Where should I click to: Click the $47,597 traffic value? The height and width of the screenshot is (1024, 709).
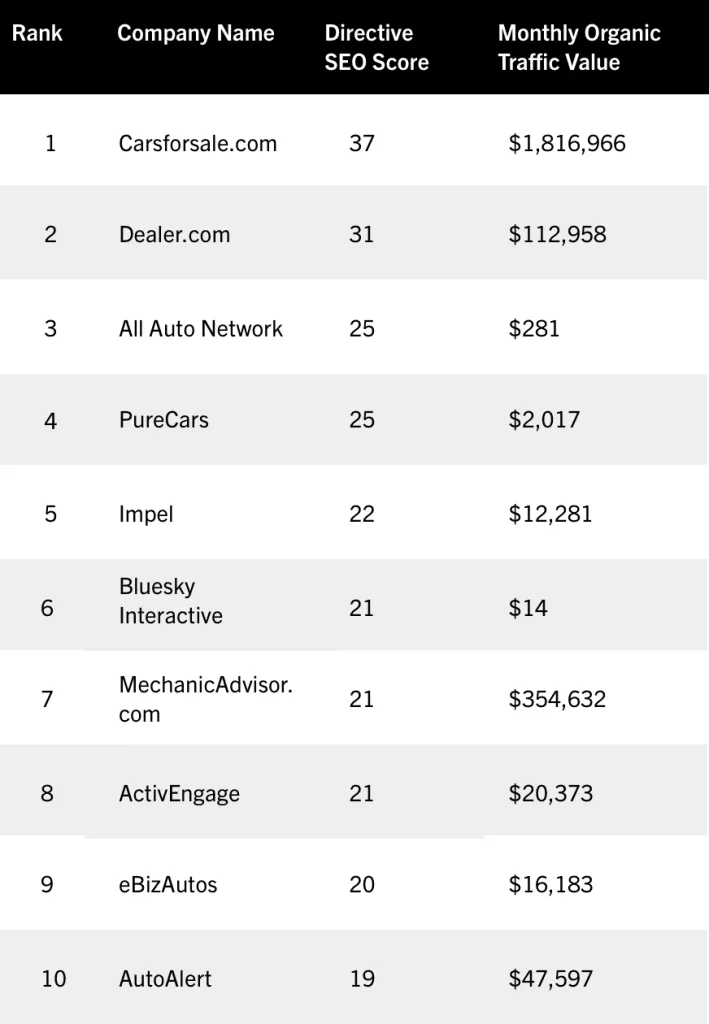pyautogui.click(x=550, y=978)
